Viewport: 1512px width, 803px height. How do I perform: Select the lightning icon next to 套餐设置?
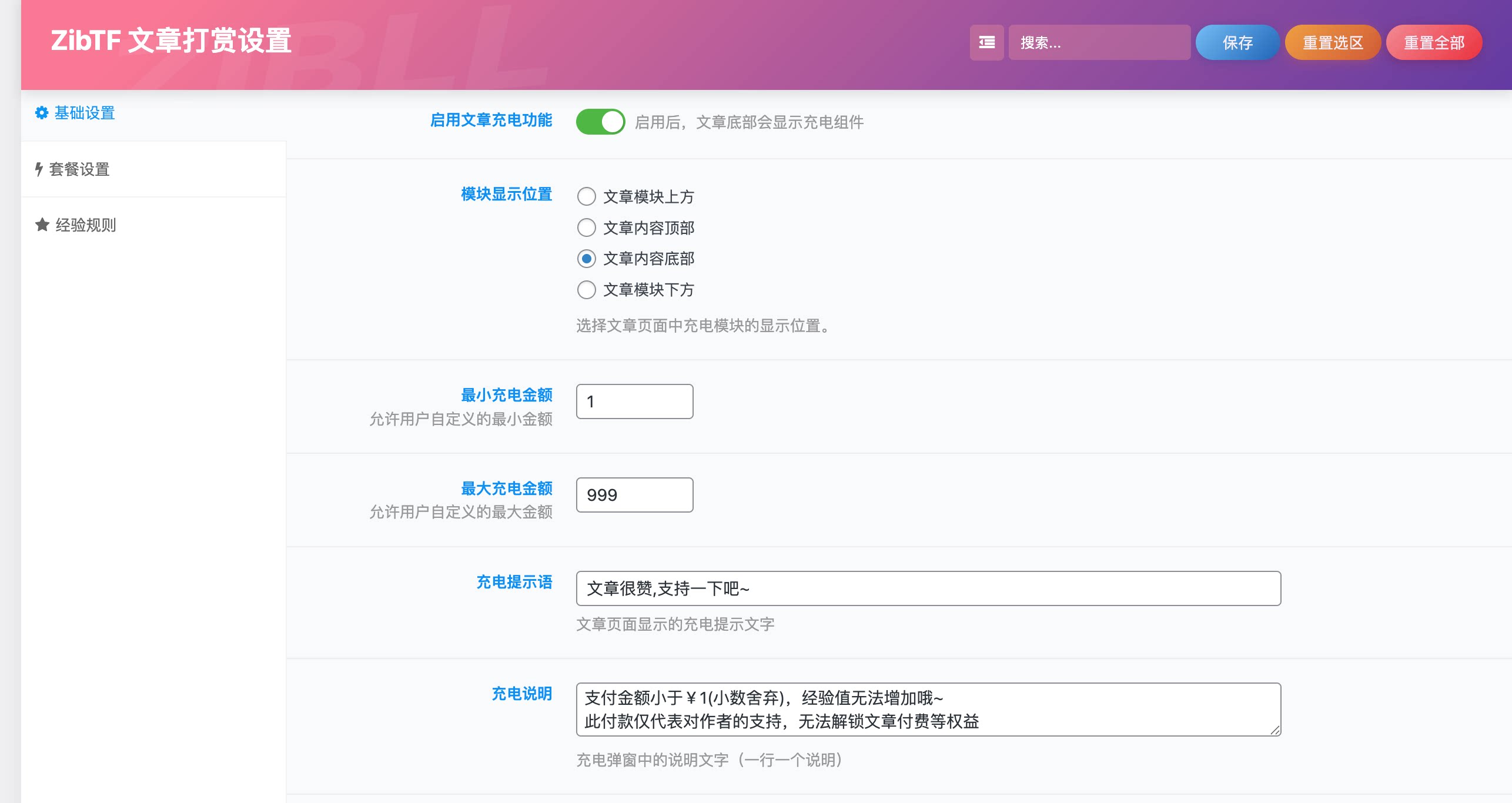[39, 169]
